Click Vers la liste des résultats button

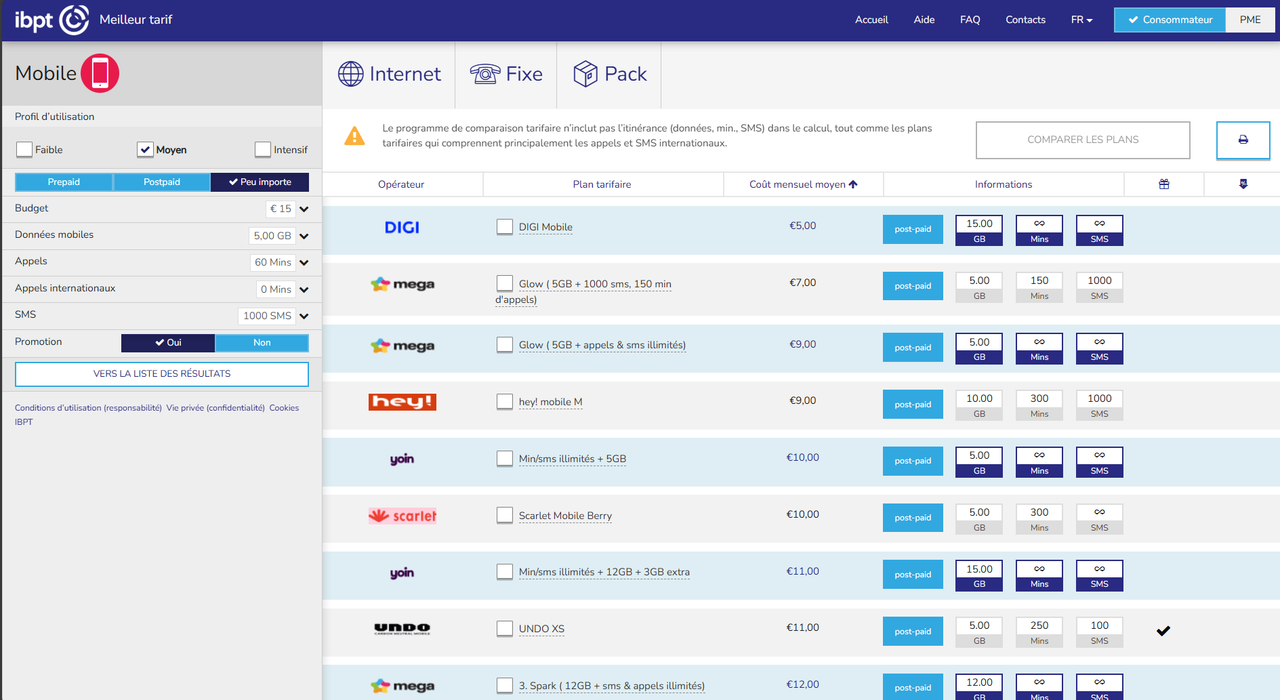[162, 374]
